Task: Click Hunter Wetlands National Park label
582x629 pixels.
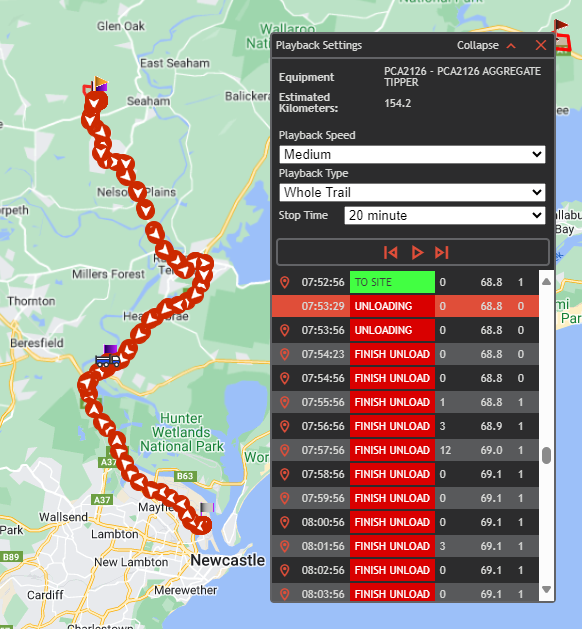Action: pyautogui.click(x=182, y=432)
